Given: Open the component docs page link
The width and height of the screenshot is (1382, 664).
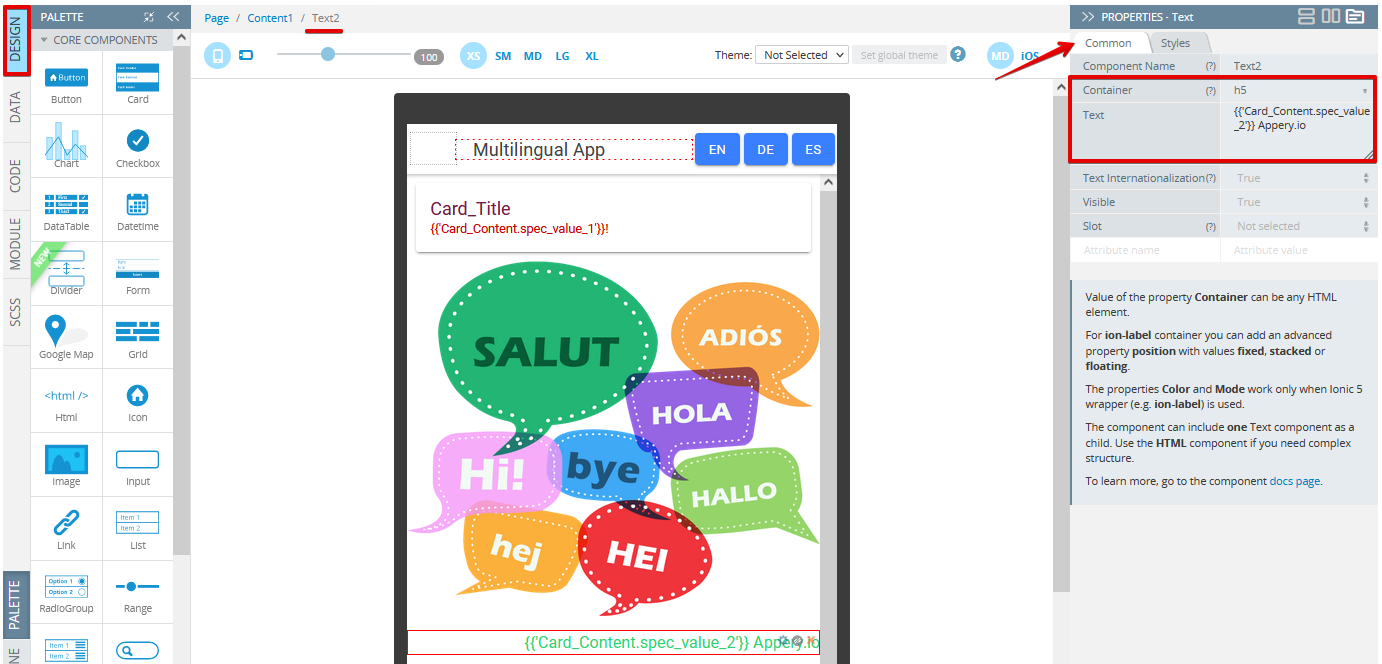Looking at the screenshot, I should 1294,481.
